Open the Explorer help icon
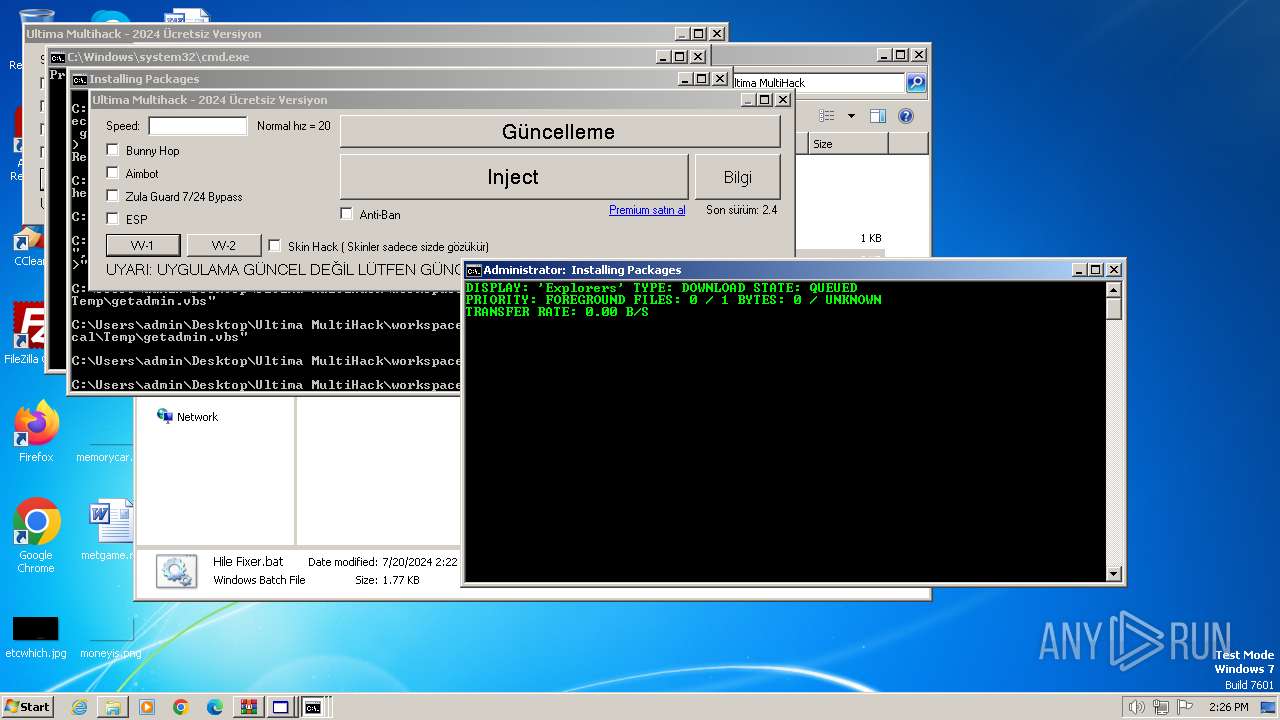The height and width of the screenshot is (720, 1280). pos(905,116)
